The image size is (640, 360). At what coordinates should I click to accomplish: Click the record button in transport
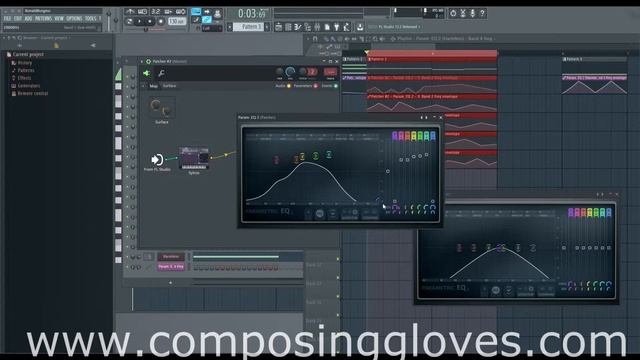[161, 21]
